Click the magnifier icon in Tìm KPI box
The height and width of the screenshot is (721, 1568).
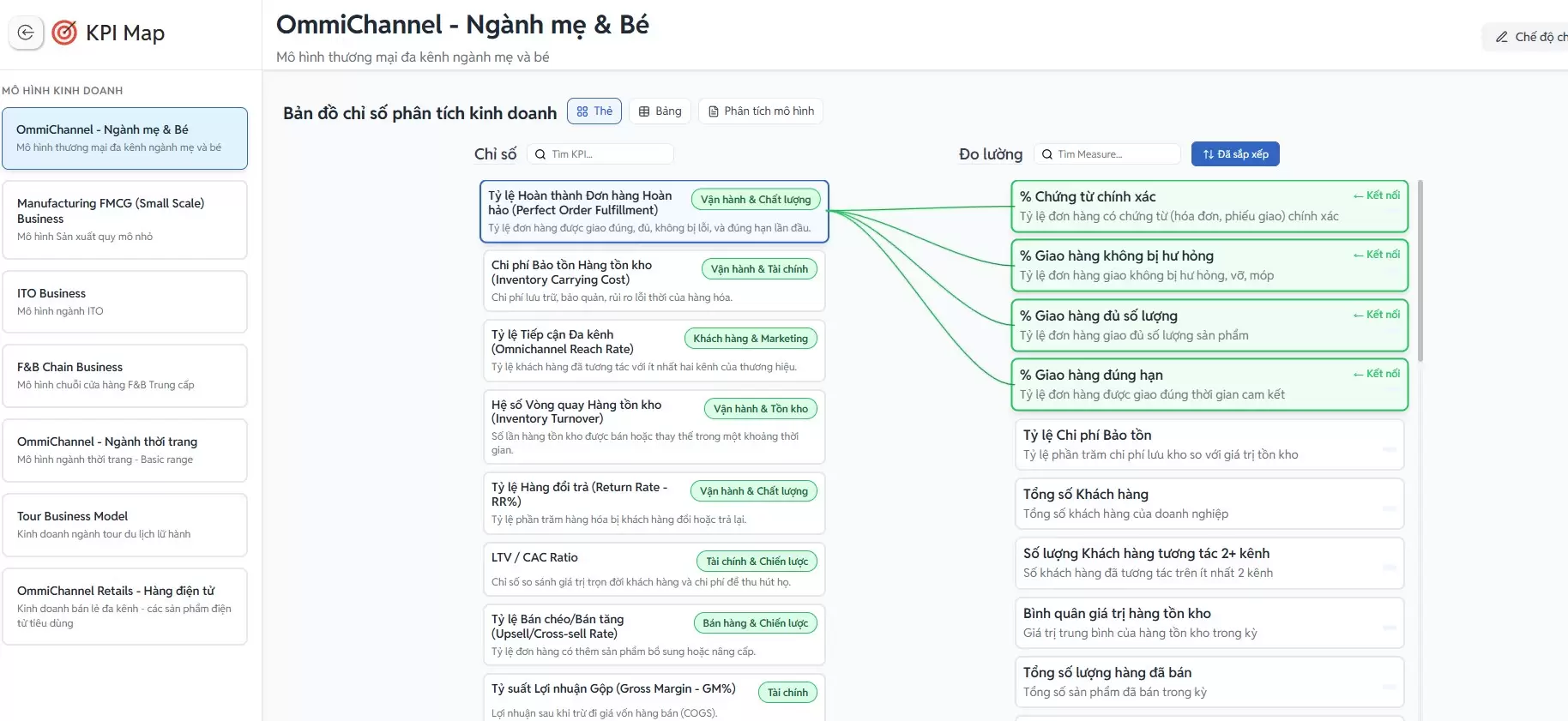540,154
